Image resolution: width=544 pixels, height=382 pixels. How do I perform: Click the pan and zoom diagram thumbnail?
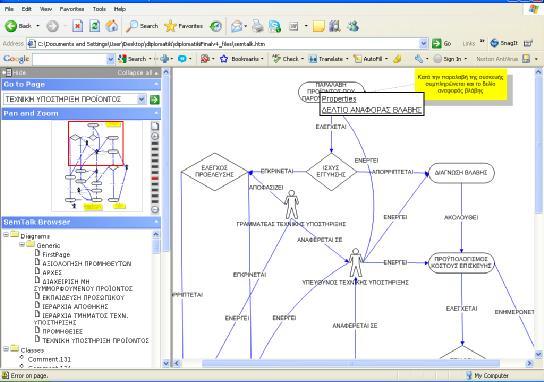[96, 166]
